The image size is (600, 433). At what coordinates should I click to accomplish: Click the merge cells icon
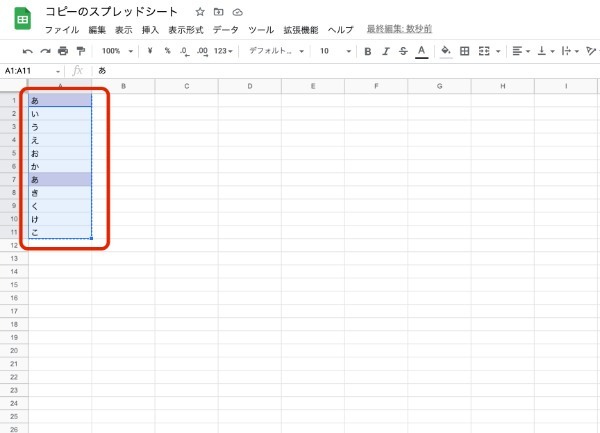[x=484, y=51]
